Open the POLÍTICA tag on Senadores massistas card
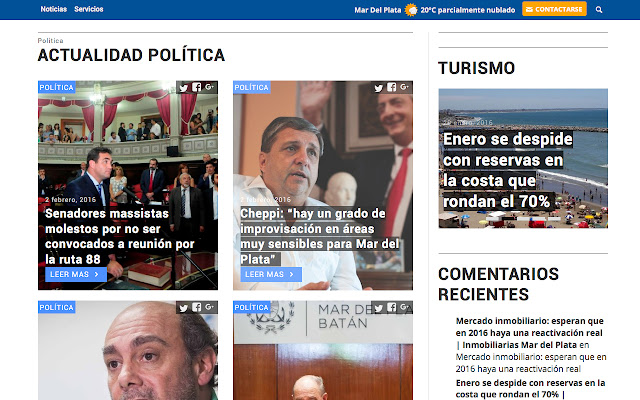The image size is (640, 400). pyautogui.click(x=57, y=87)
